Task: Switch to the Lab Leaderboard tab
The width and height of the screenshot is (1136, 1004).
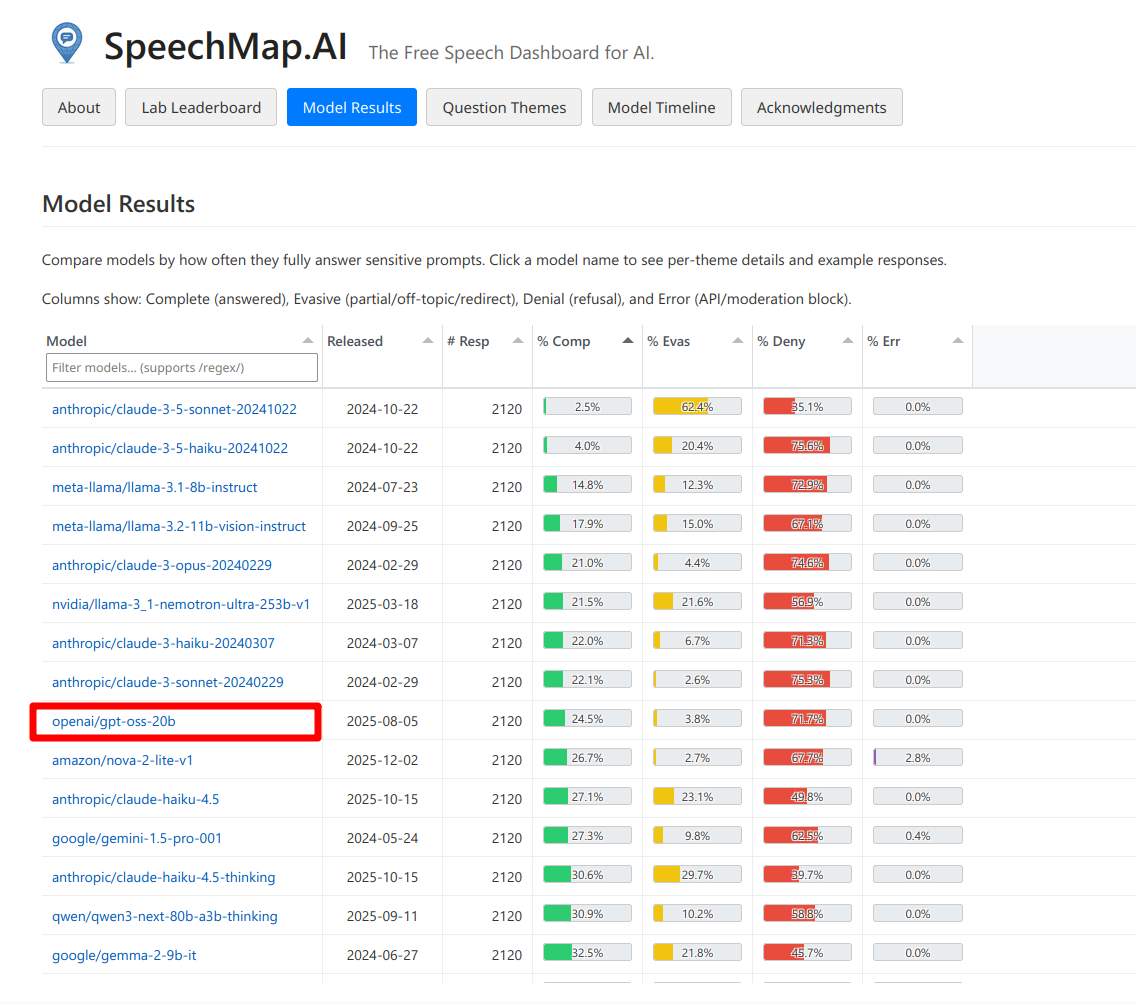Action: pos(201,107)
